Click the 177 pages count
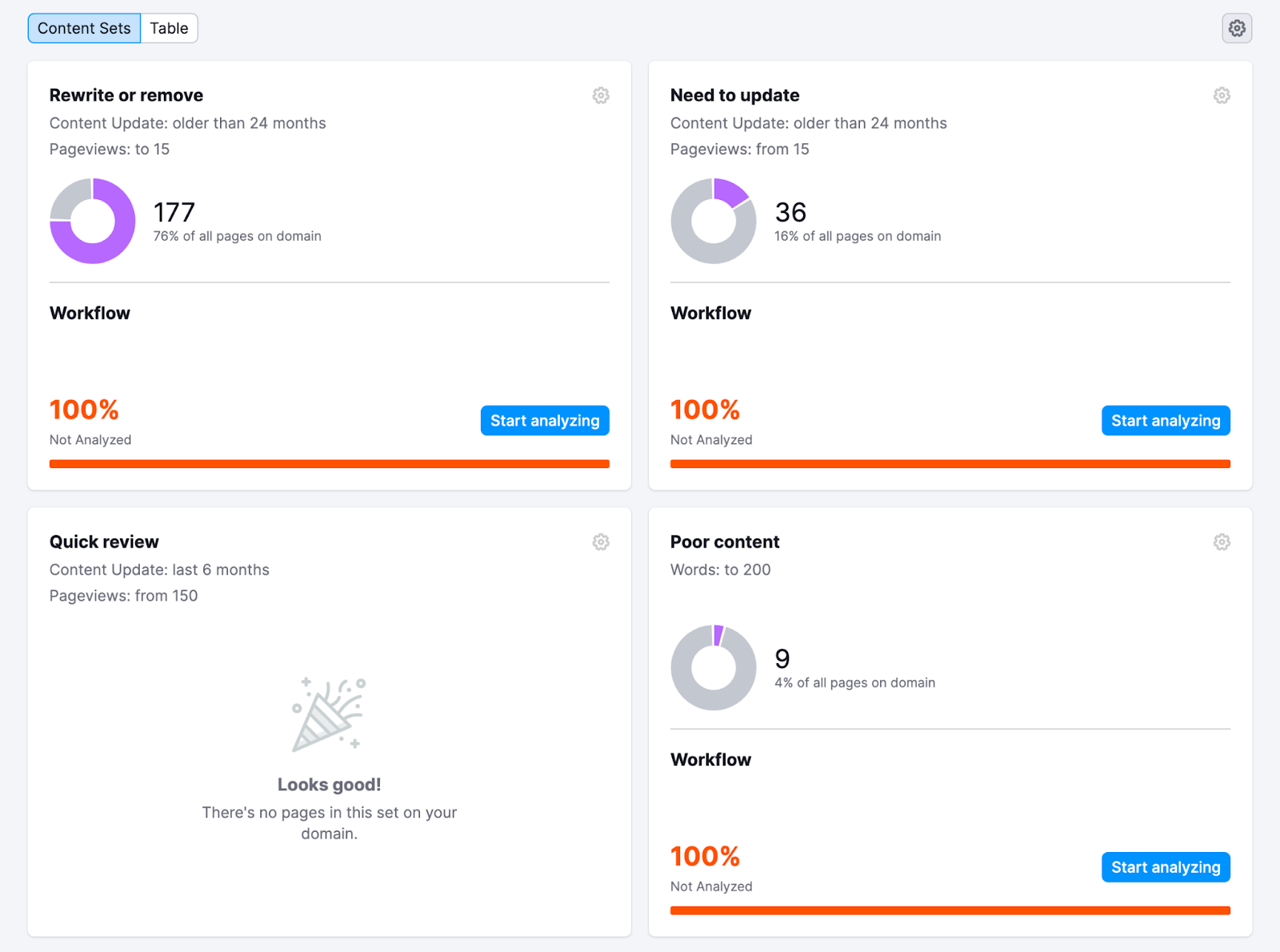1280x952 pixels. (174, 213)
